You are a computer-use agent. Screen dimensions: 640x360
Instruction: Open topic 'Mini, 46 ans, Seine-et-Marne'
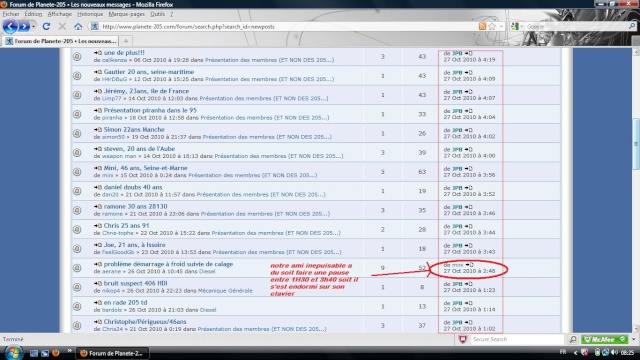pyautogui.click(x=145, y=168)
